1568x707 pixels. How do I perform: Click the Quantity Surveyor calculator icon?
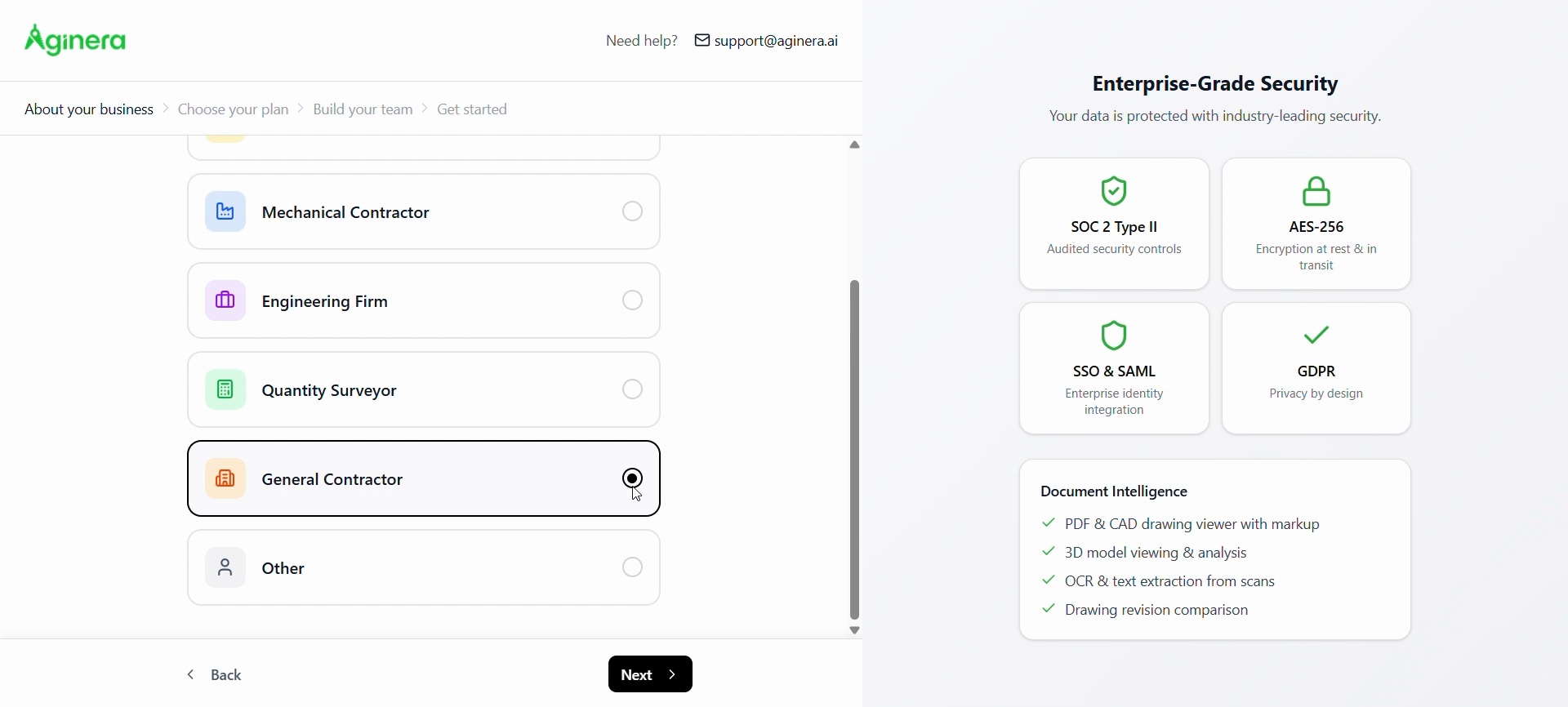tap(225, 390)
